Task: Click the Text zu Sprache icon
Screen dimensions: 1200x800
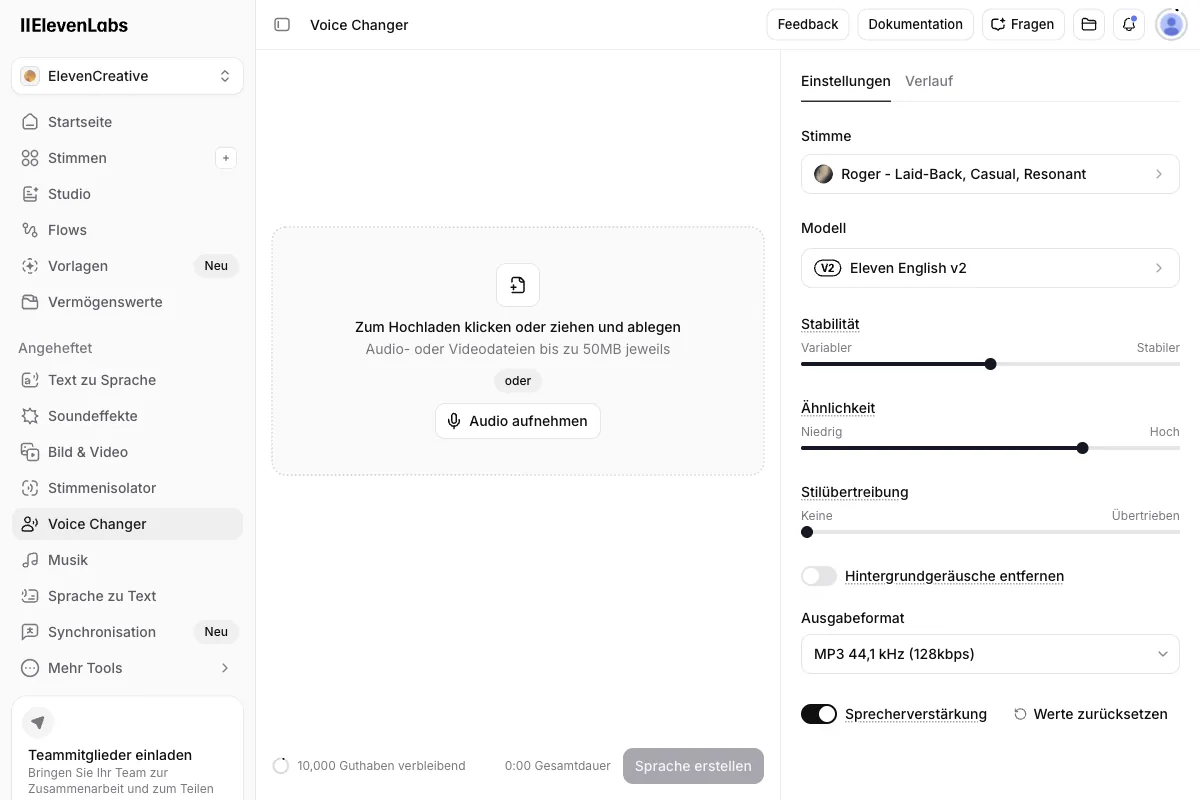Action: pyautogui.click(x=30, y=380)
